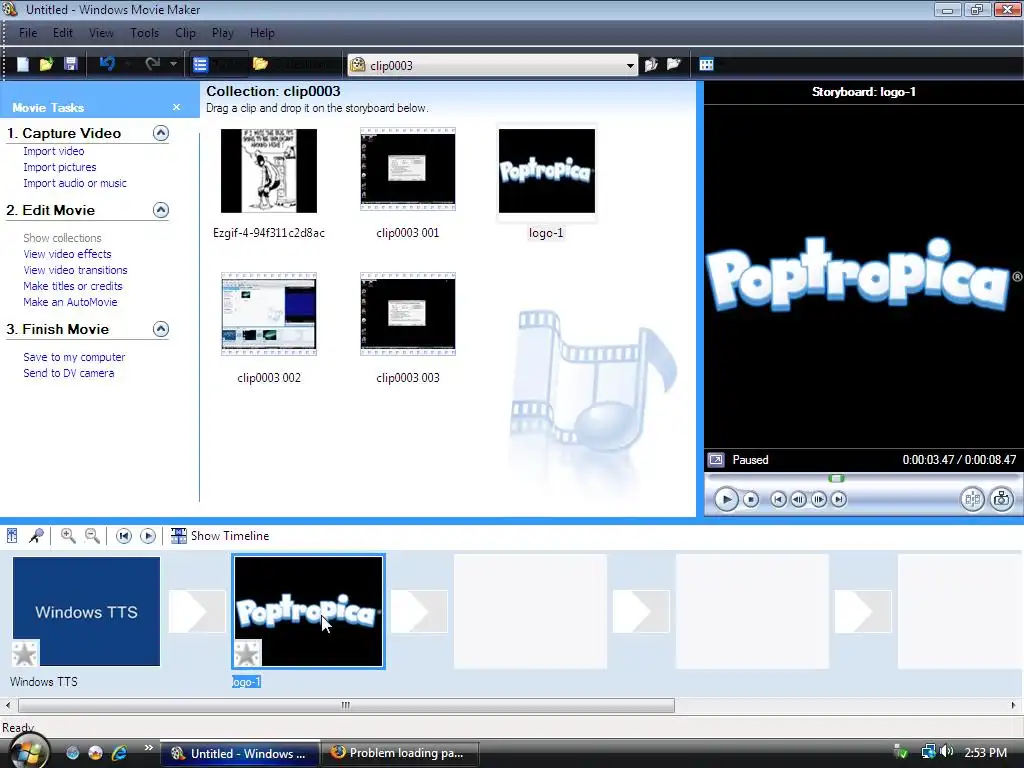This screenshot has height=768, width=1024.
Task: Click the greyed Redo arrow icon
Action: (153, 63)
